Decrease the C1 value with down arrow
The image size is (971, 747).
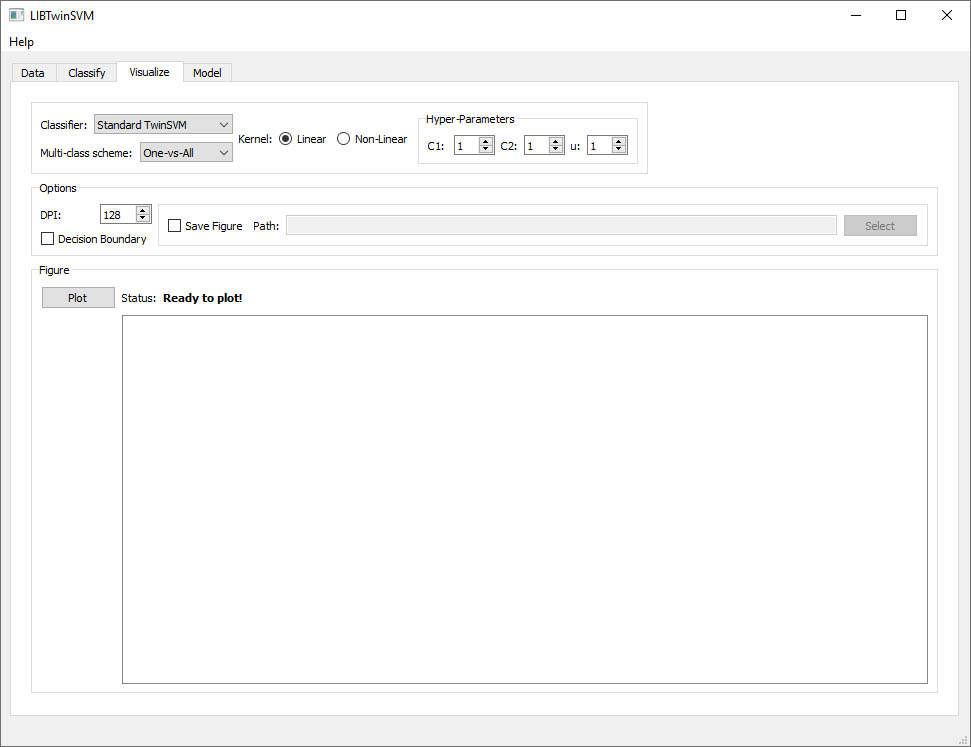tap(486, 149)
